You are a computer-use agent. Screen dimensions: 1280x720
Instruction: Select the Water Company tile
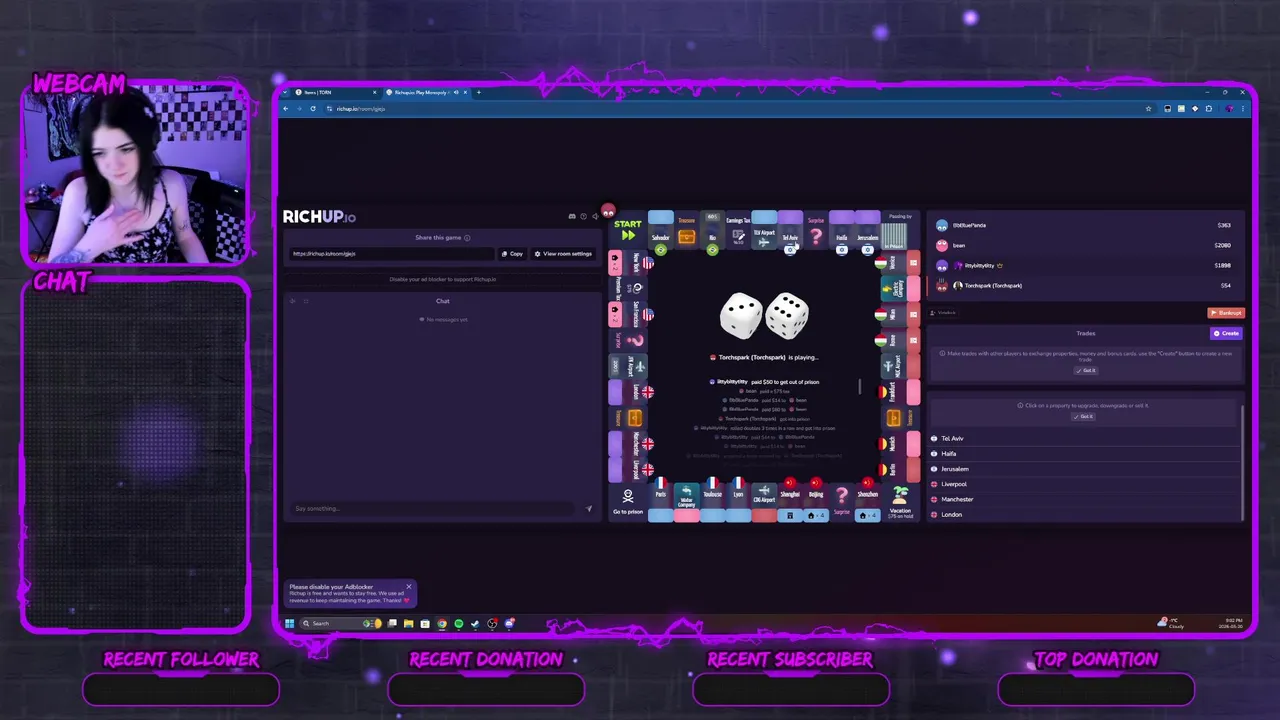click(x=686, y=503)
